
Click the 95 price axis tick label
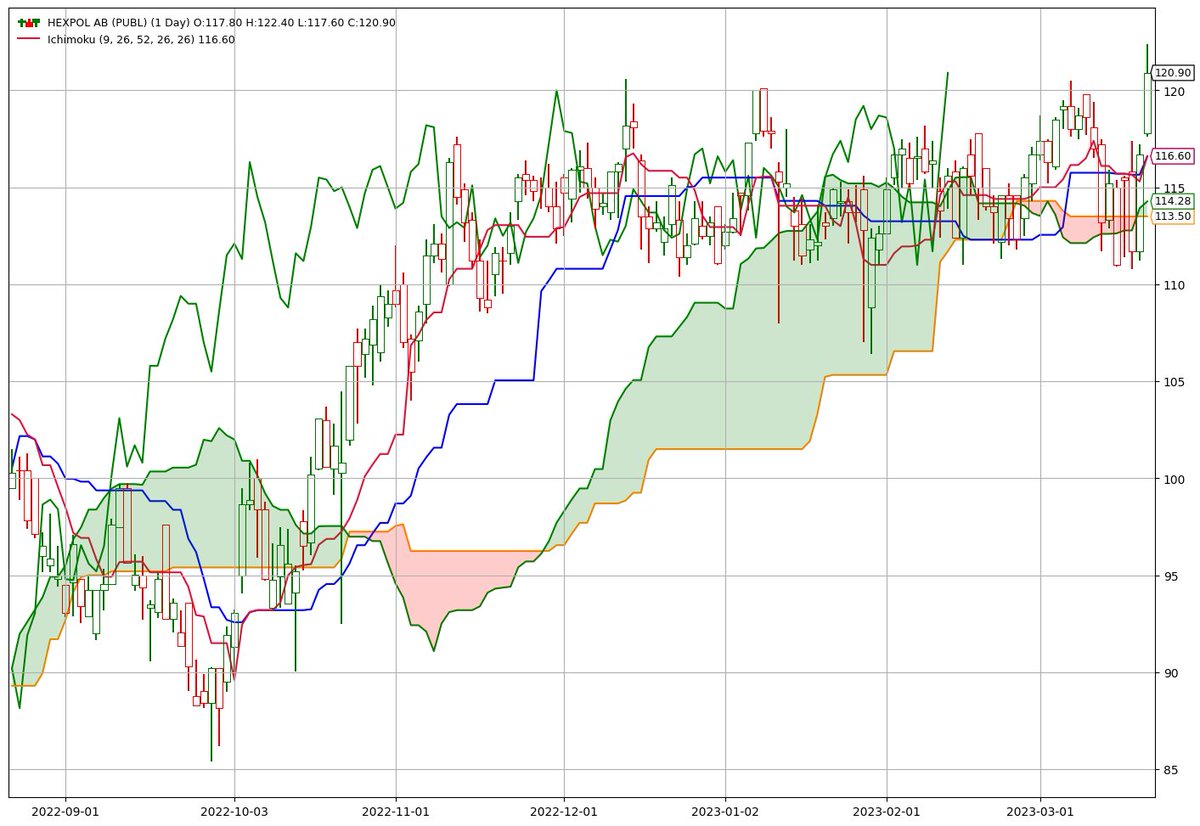(1170, 576)
